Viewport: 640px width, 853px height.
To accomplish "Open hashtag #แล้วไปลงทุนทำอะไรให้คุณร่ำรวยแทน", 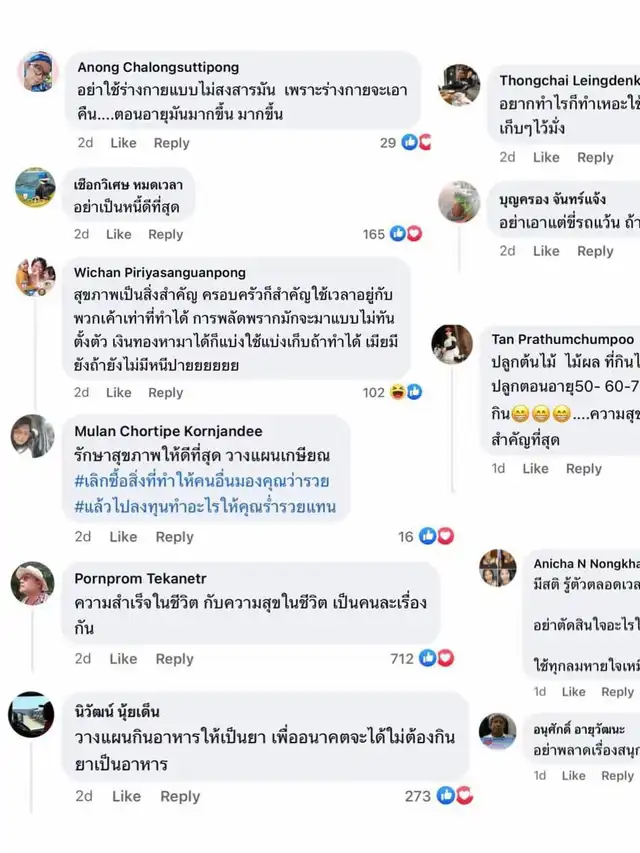I will pyautogui.click(x=205, y=506).
